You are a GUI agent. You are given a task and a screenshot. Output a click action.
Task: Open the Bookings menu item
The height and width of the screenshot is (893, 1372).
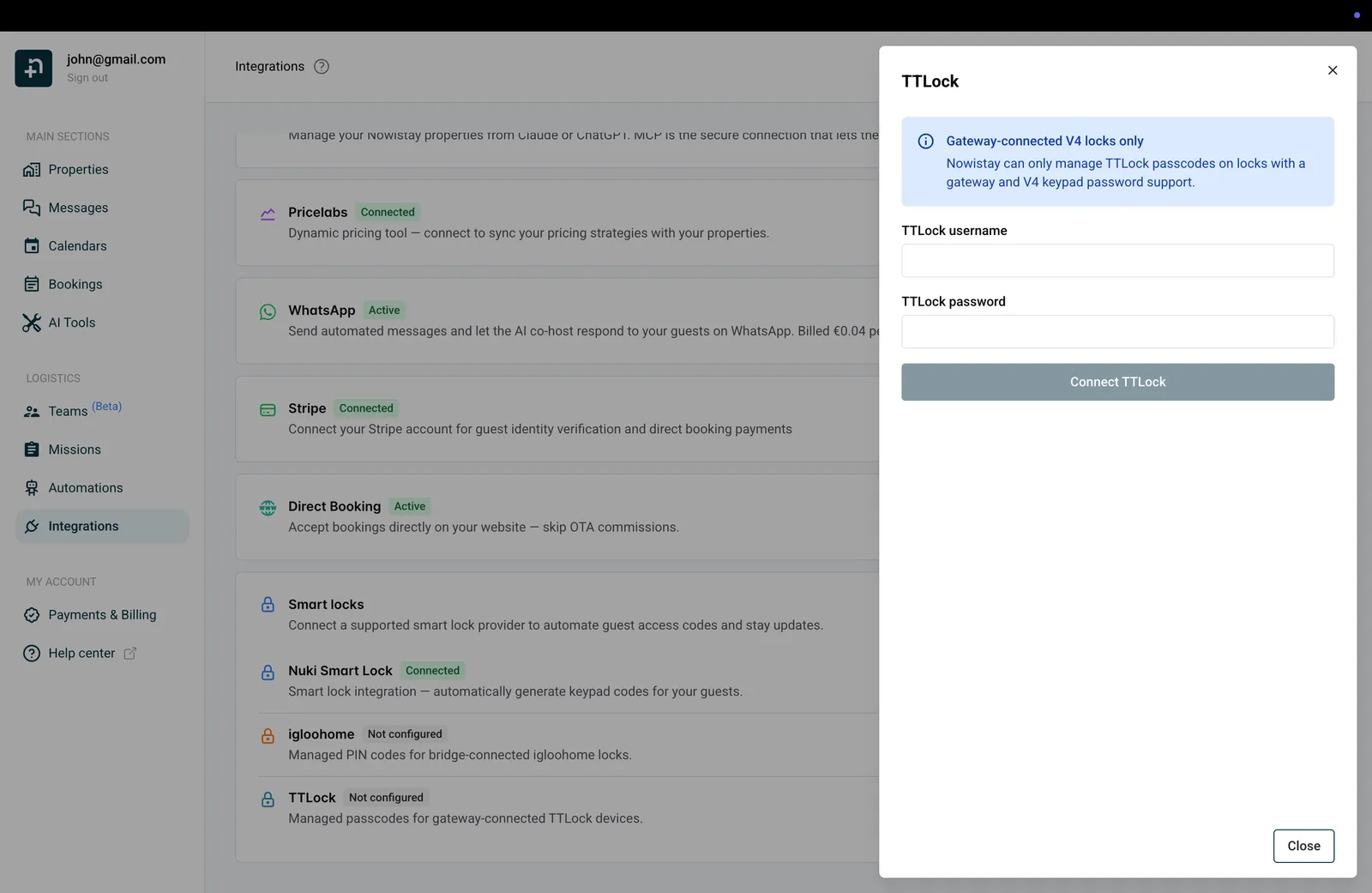point(102,284)
